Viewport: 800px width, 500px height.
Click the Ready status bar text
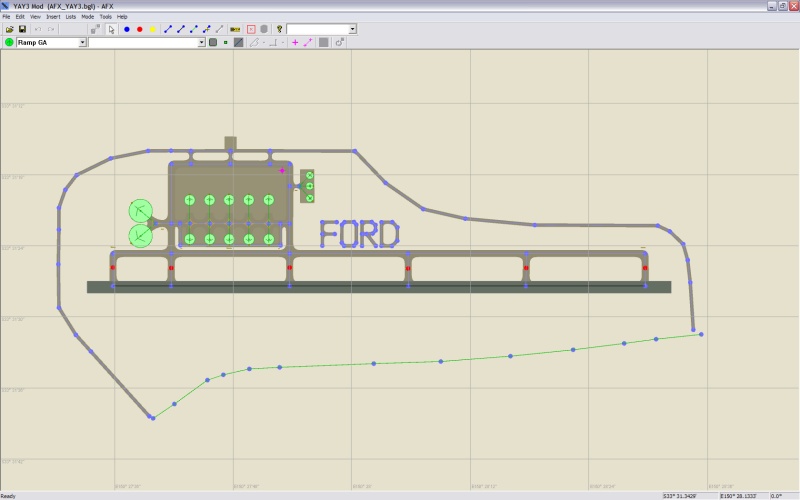(9, 496)
